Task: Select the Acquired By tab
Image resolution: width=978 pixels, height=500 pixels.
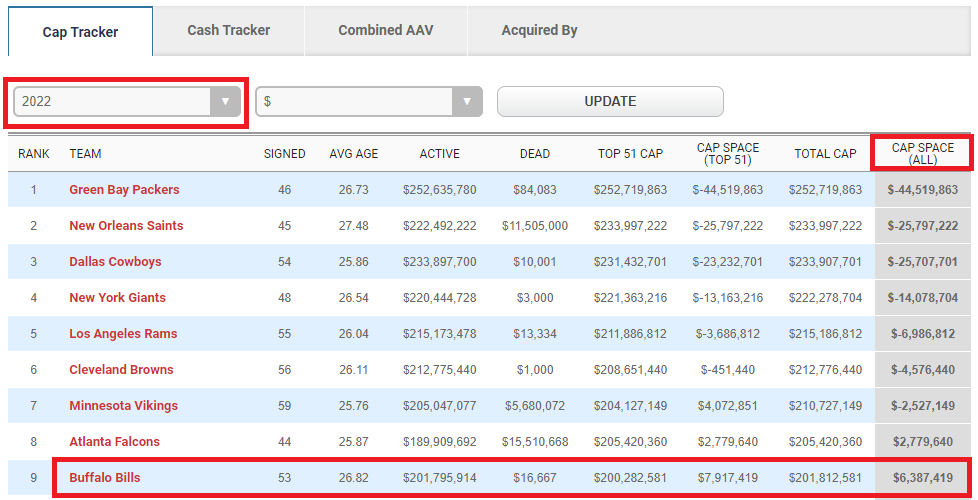Action: [539, 30]
